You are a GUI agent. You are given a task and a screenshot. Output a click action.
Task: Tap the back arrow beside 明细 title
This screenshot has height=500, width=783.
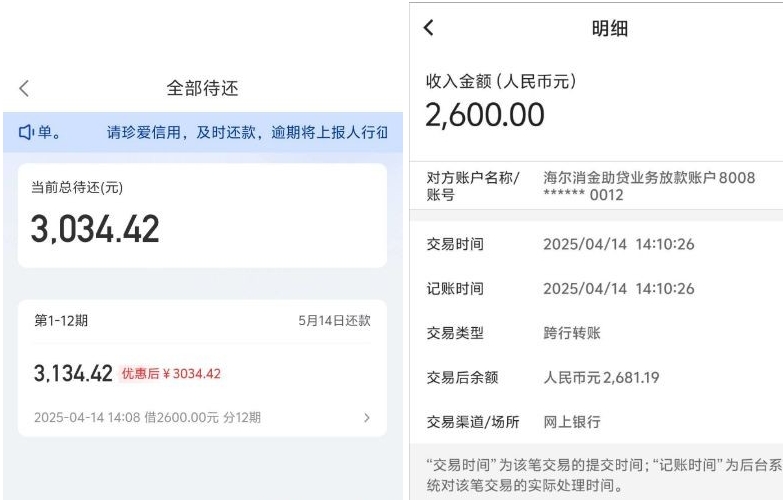(429, 28)
